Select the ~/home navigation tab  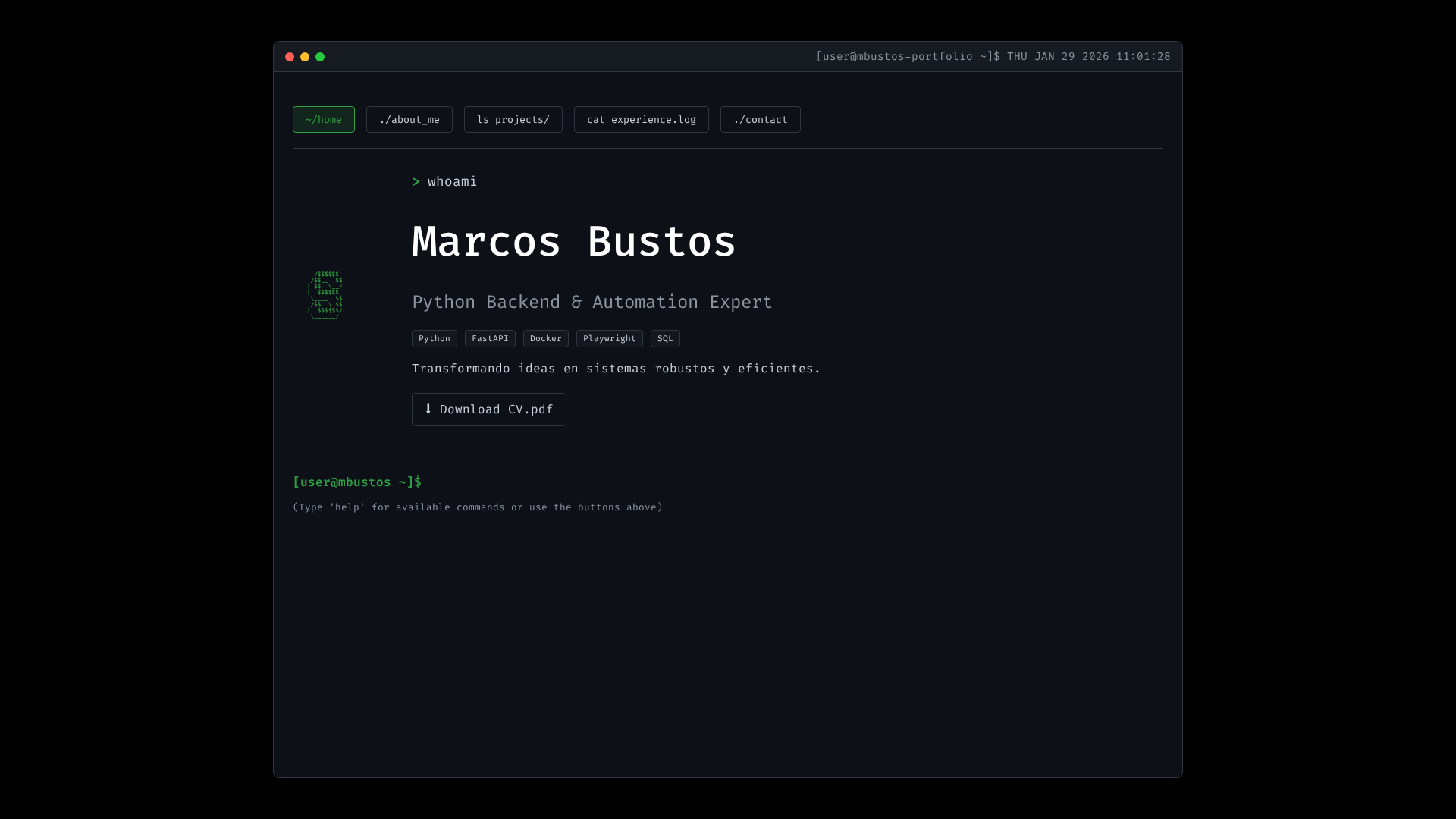[324, 119]
